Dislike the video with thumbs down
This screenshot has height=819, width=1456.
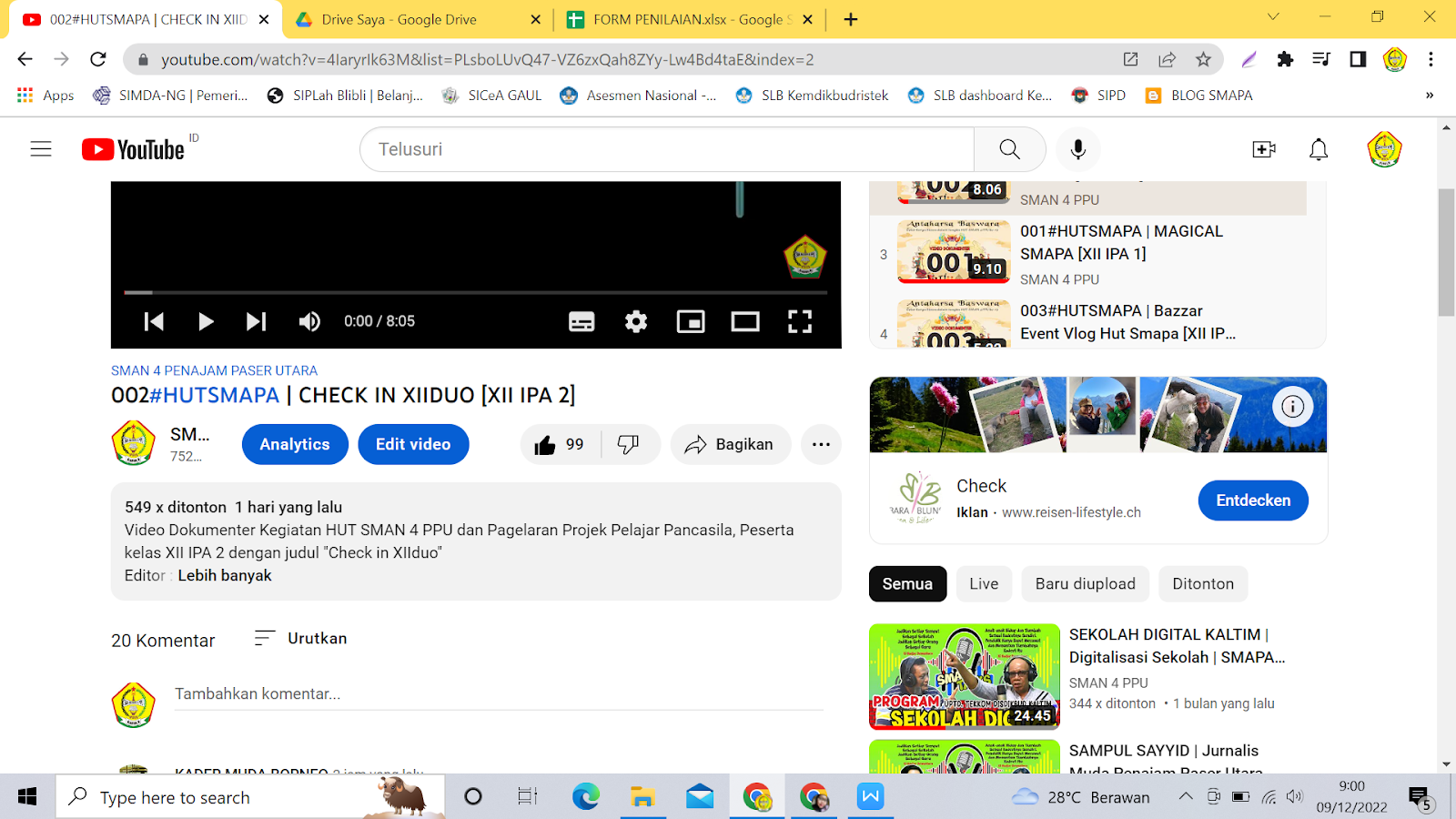pos(629,444)
